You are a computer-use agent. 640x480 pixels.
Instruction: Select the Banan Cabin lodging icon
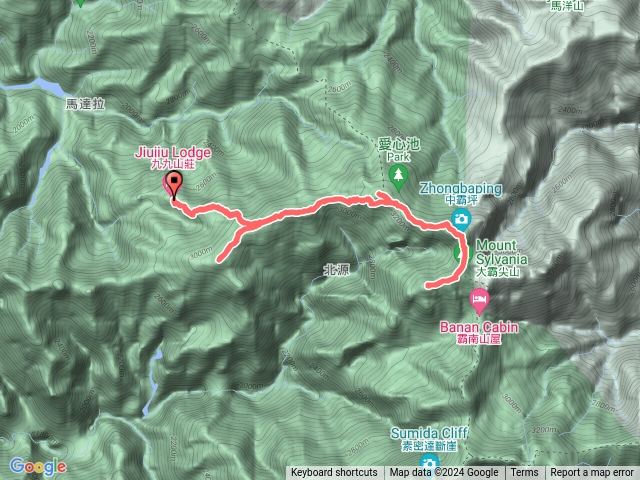pyautogui.click(x=480, y=302)
